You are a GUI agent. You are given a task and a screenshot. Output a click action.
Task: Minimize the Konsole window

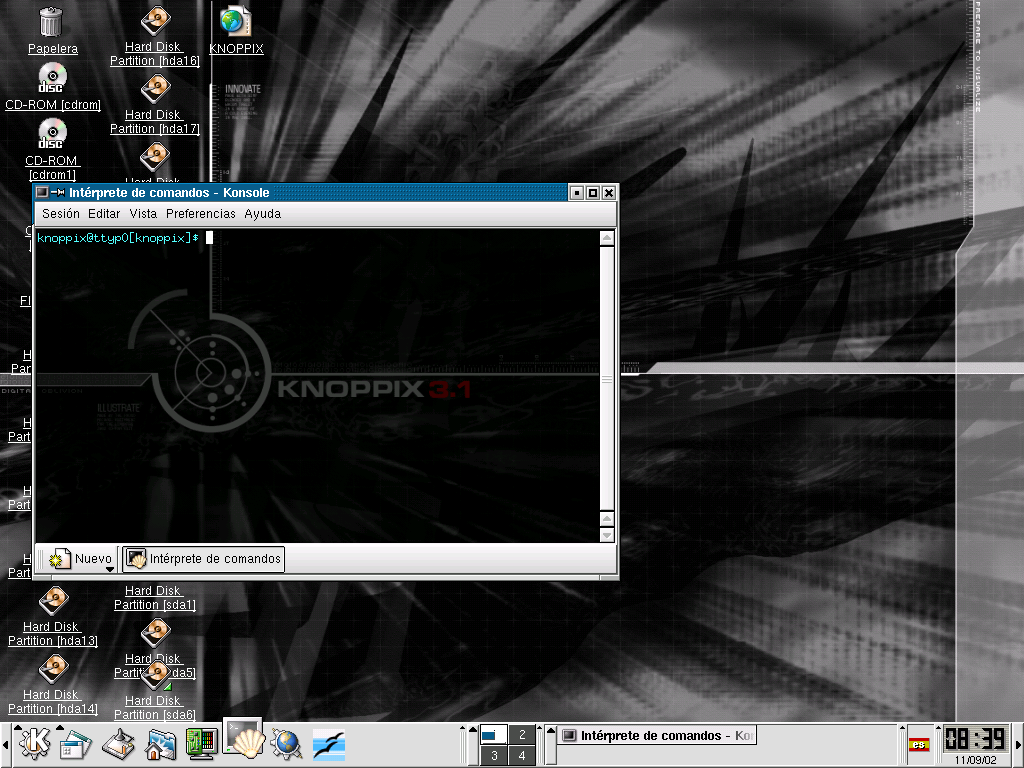click(577, 193)
